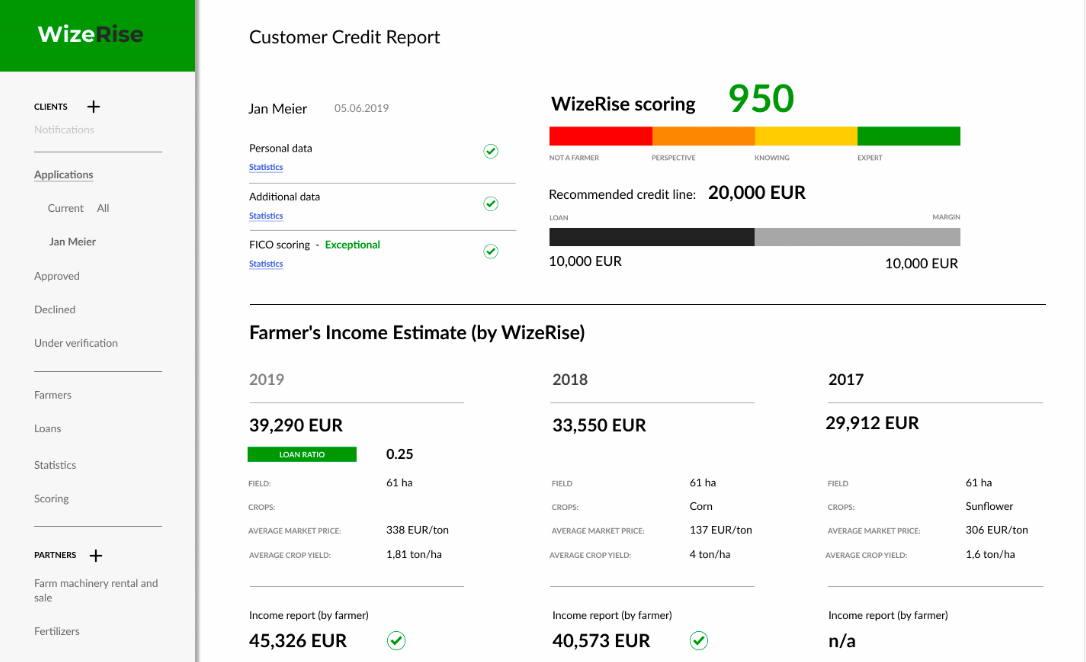Click the green LOAN RATIO badge
This screenshot has width=1086, height=662.
tap(302, 454)
